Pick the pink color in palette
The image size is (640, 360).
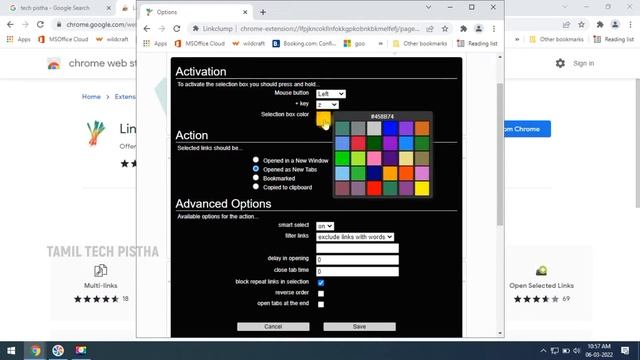click(374, 158)
